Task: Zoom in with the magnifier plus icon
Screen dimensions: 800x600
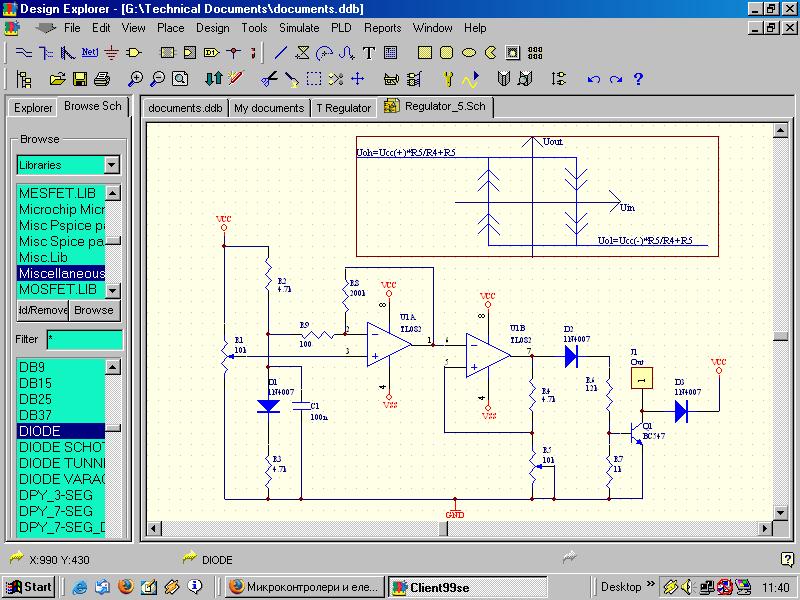Action: point(135,79)
